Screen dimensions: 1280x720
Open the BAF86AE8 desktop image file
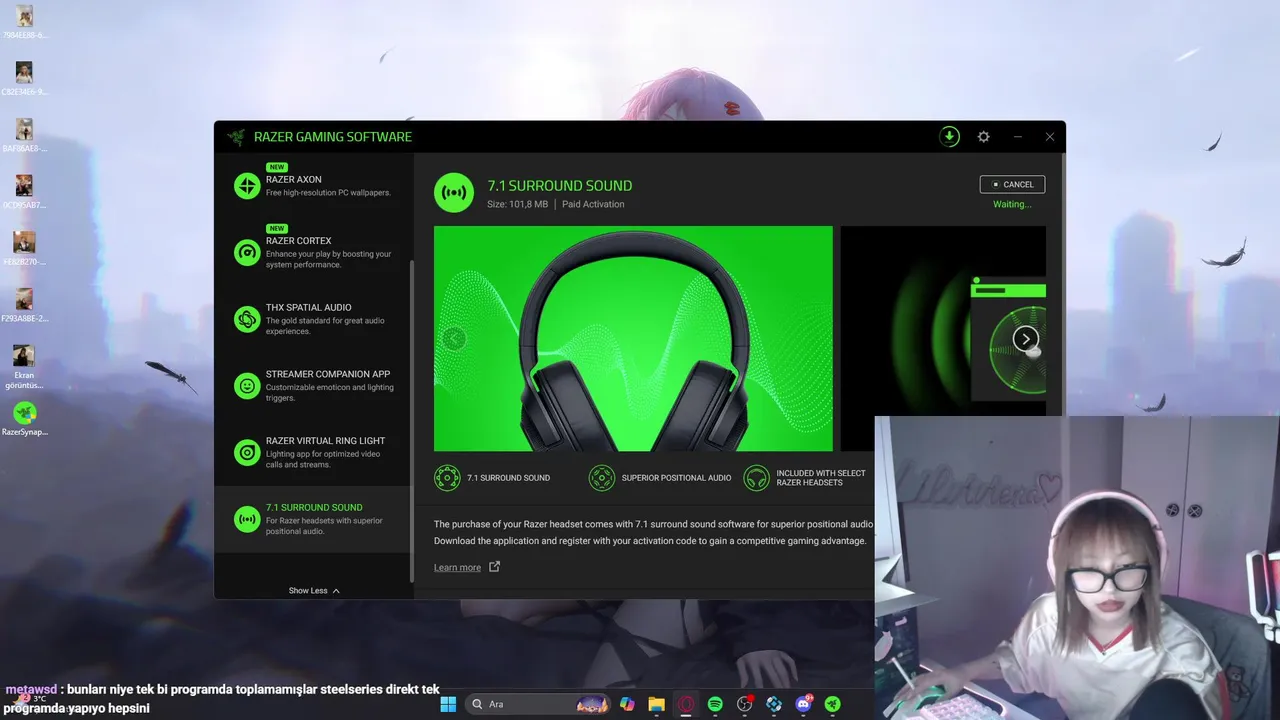point(25,135)
